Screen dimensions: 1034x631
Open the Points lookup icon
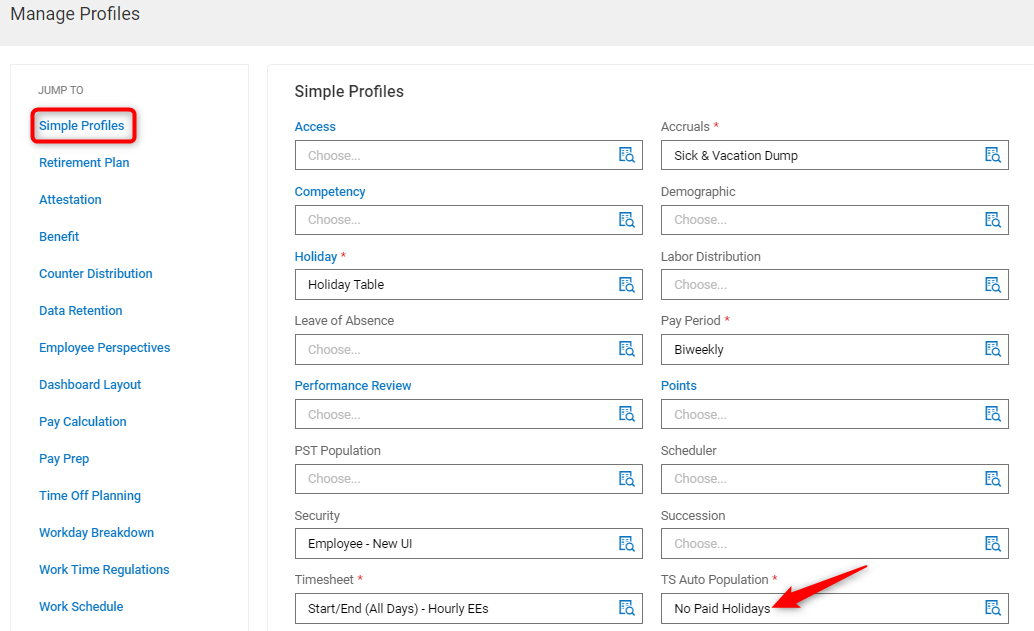[992, 413]
